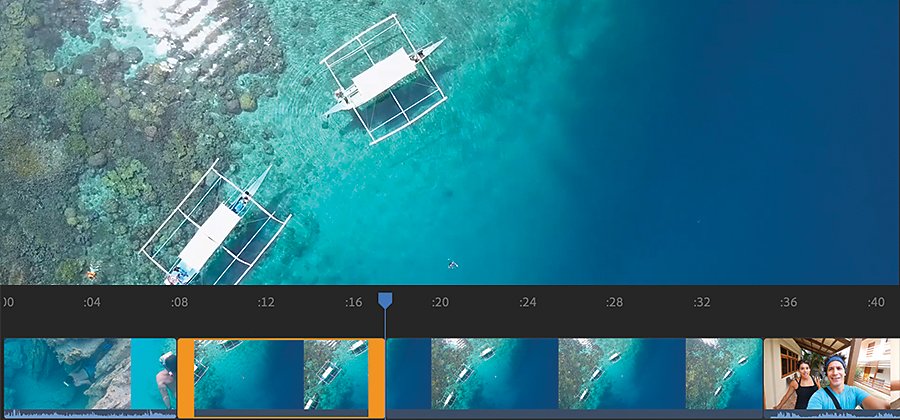Viewport: 900px width, 420px height.
Task: Click the :04 time ruler mark
Action: click(92, 302)
